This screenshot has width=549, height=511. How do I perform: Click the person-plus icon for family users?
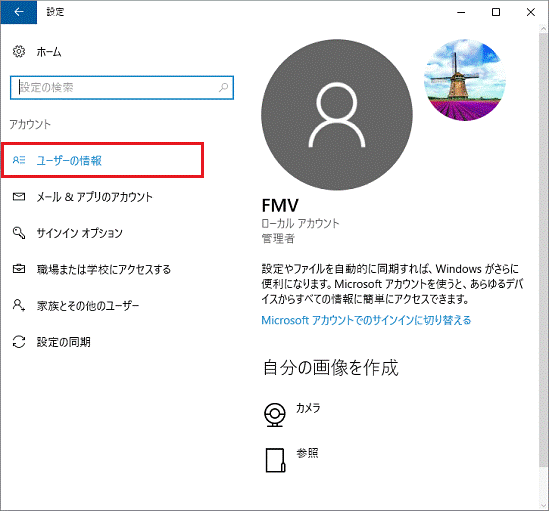point(19,305)
